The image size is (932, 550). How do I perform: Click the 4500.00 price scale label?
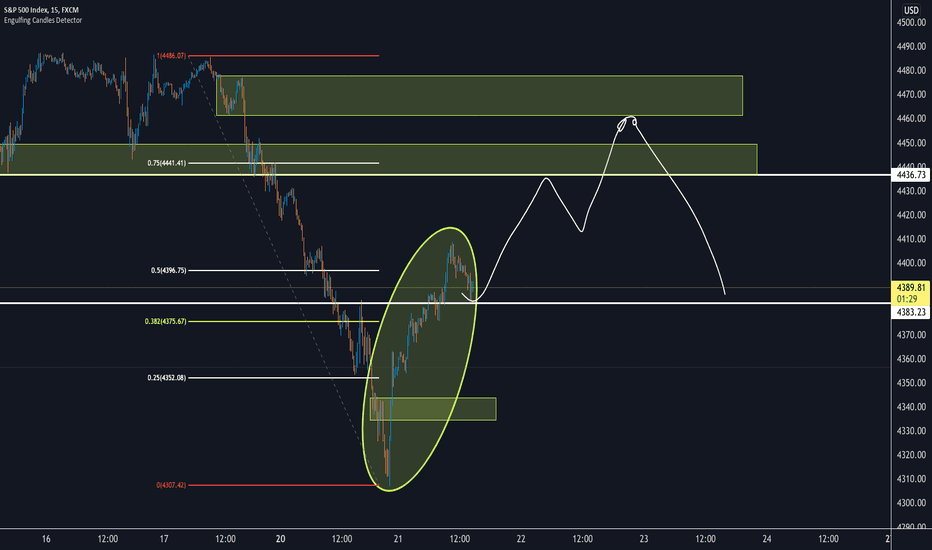coord(911,23)
